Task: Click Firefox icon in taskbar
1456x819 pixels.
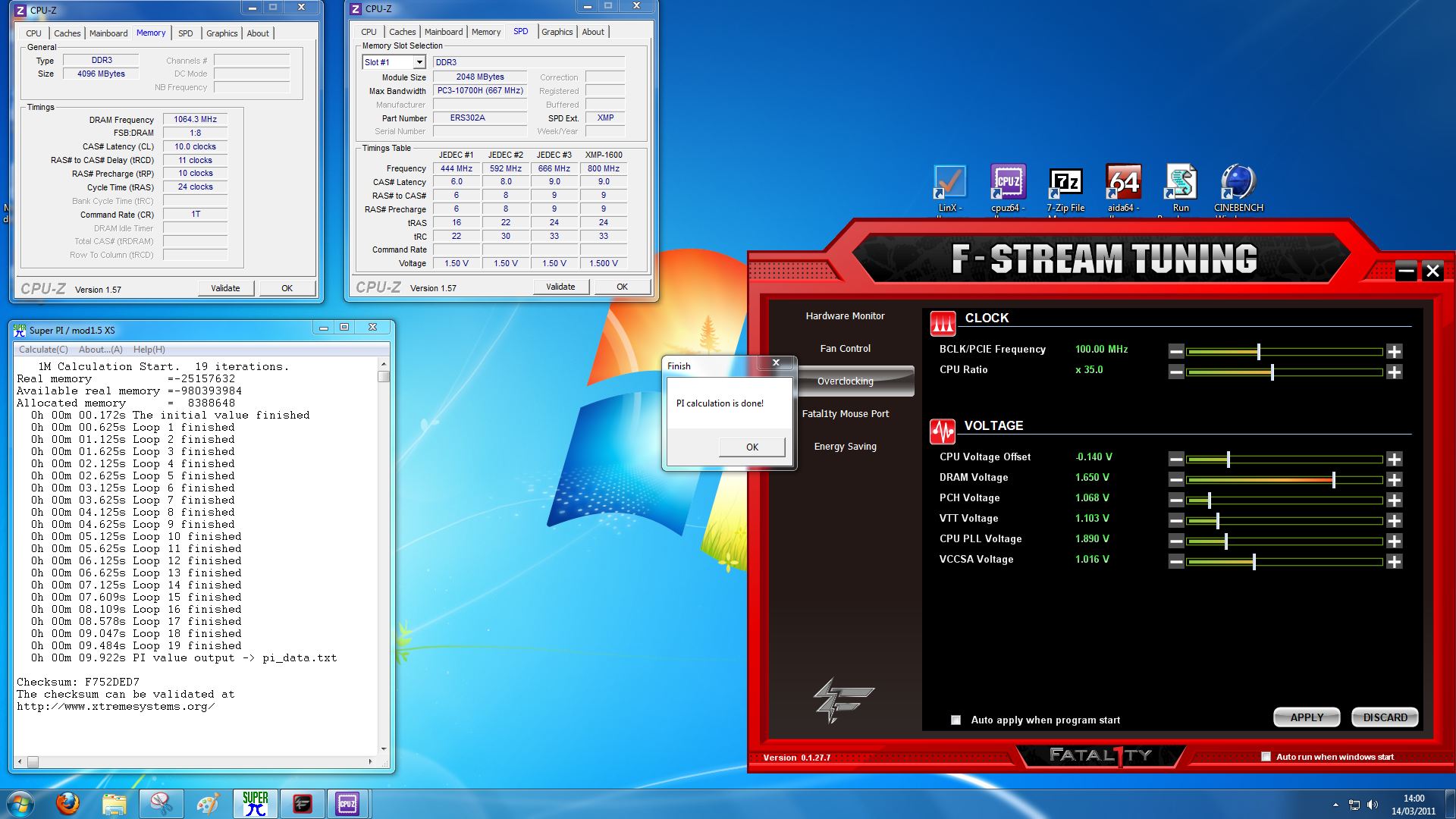Action: 67,803
